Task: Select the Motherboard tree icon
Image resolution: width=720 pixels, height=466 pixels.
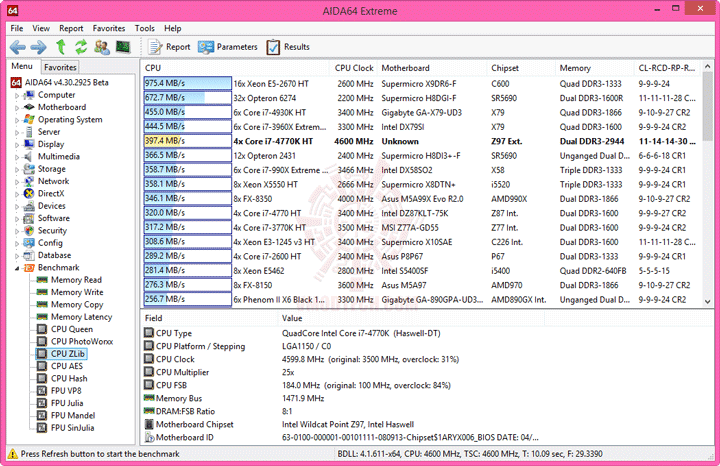Action: 29,107
